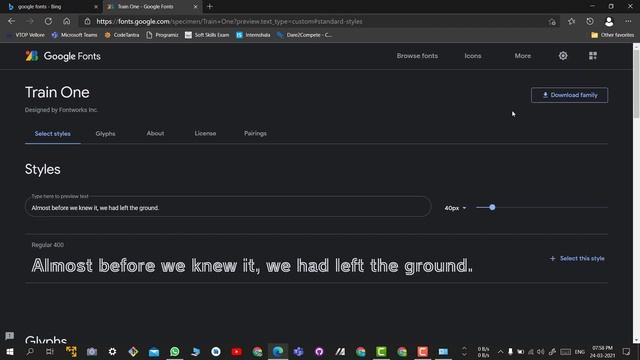Open the More menu

(522, 56)
